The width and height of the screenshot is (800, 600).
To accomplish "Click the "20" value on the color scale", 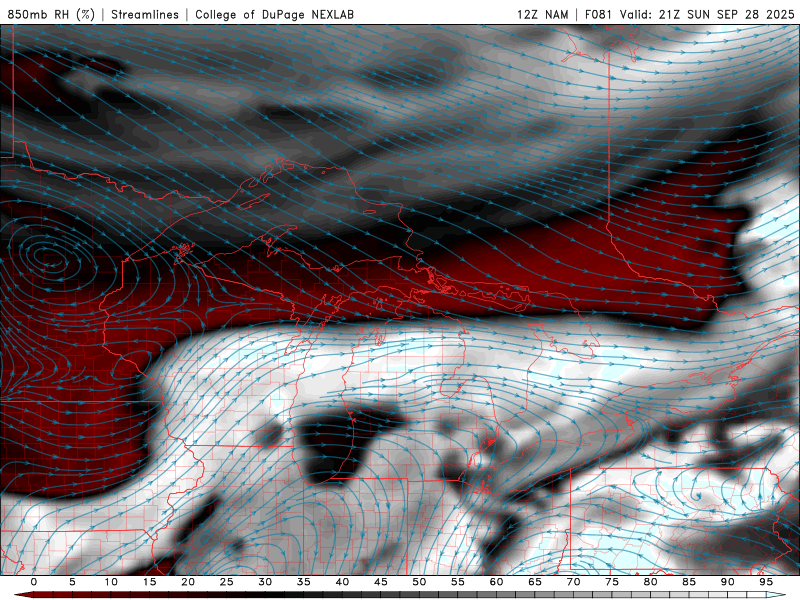I will click(188, 582).
